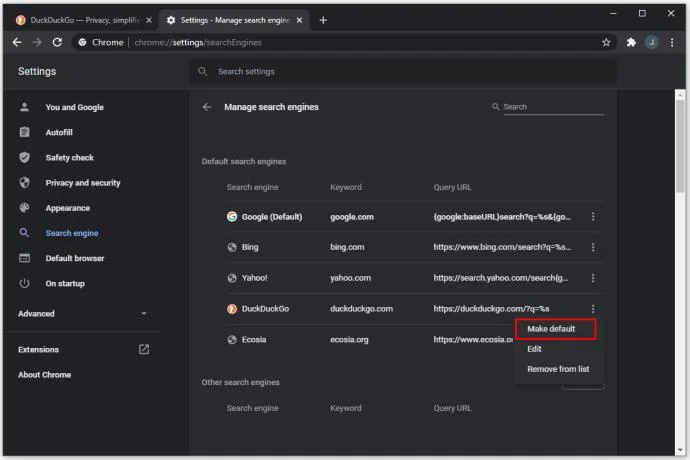Go back using the browser back arrow
Image resolution: width=690 pixels, height=460 pixels.
pos(17,42)
